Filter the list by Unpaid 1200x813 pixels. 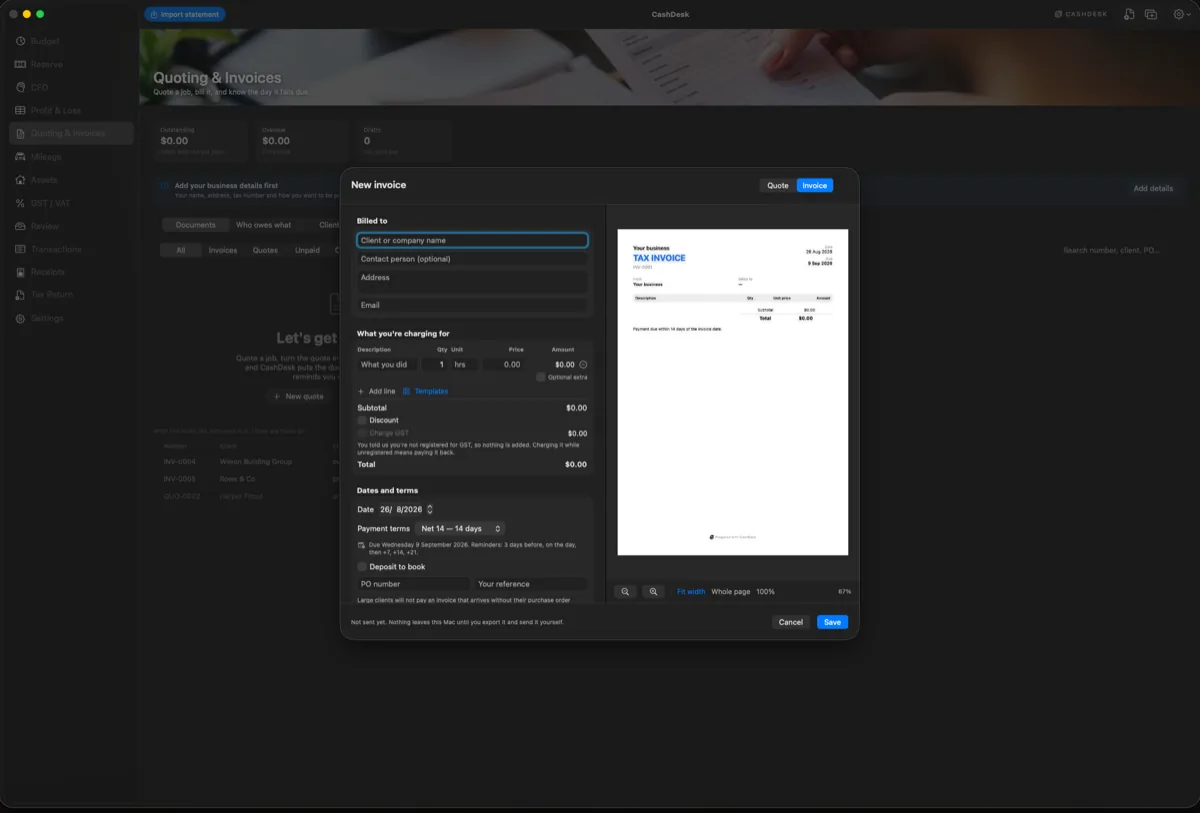[x=308, y=250]
